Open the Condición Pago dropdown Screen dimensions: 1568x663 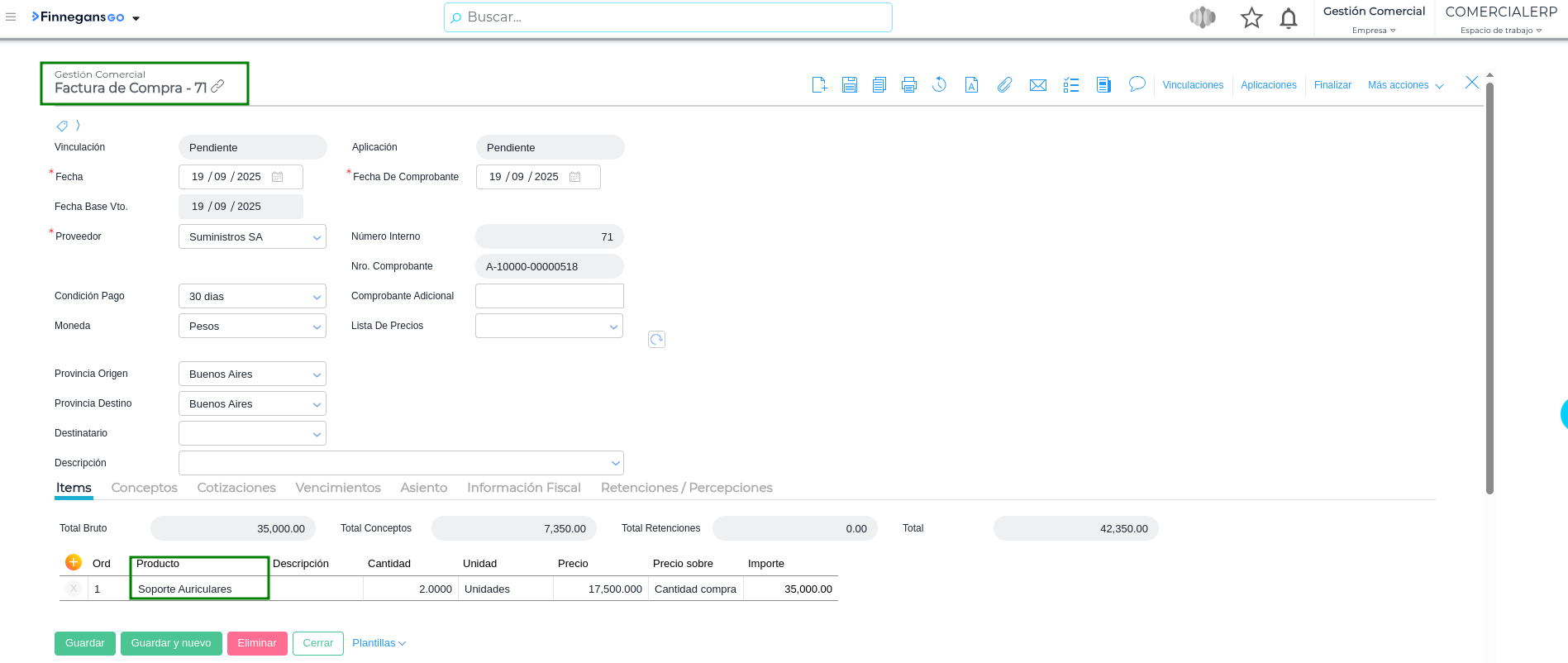coord(317,297)
